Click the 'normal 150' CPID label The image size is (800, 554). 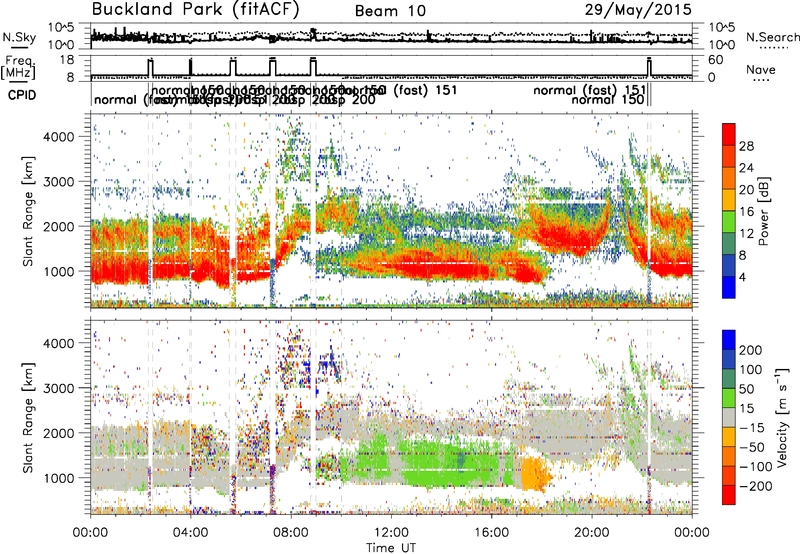(607, 99)
